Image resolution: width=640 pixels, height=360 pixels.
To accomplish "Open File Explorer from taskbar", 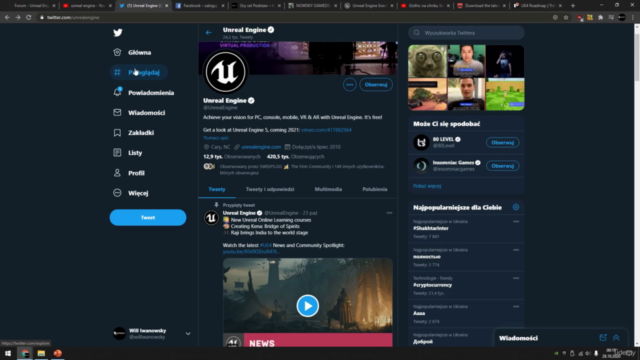I will click(41, 353).
